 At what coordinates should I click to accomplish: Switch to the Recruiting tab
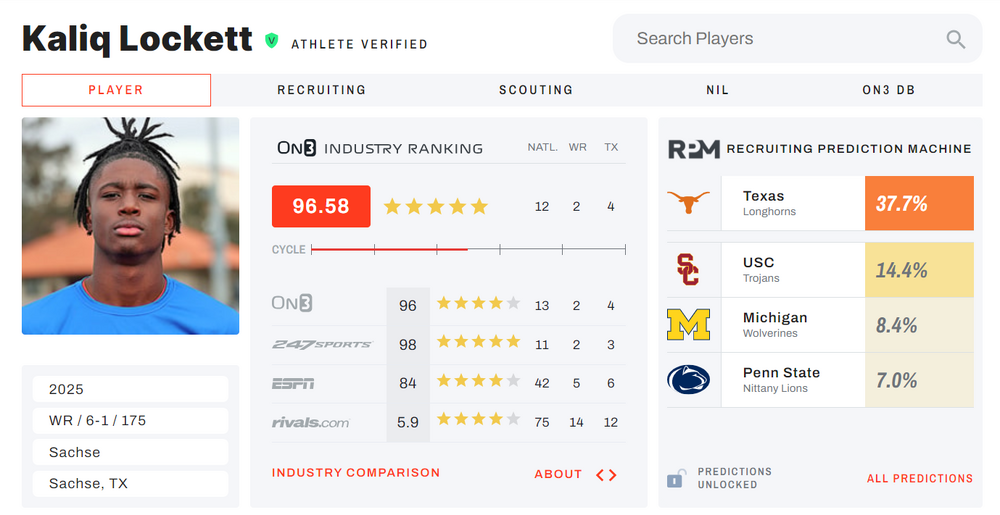tap(321, 90)
